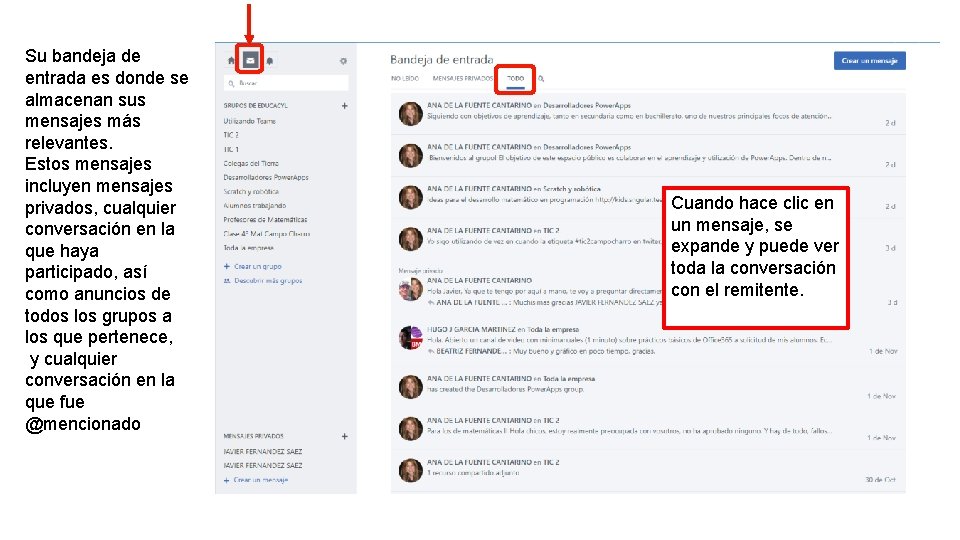
Task: Click the Grupos de Educacyl header
Action: 255,106
